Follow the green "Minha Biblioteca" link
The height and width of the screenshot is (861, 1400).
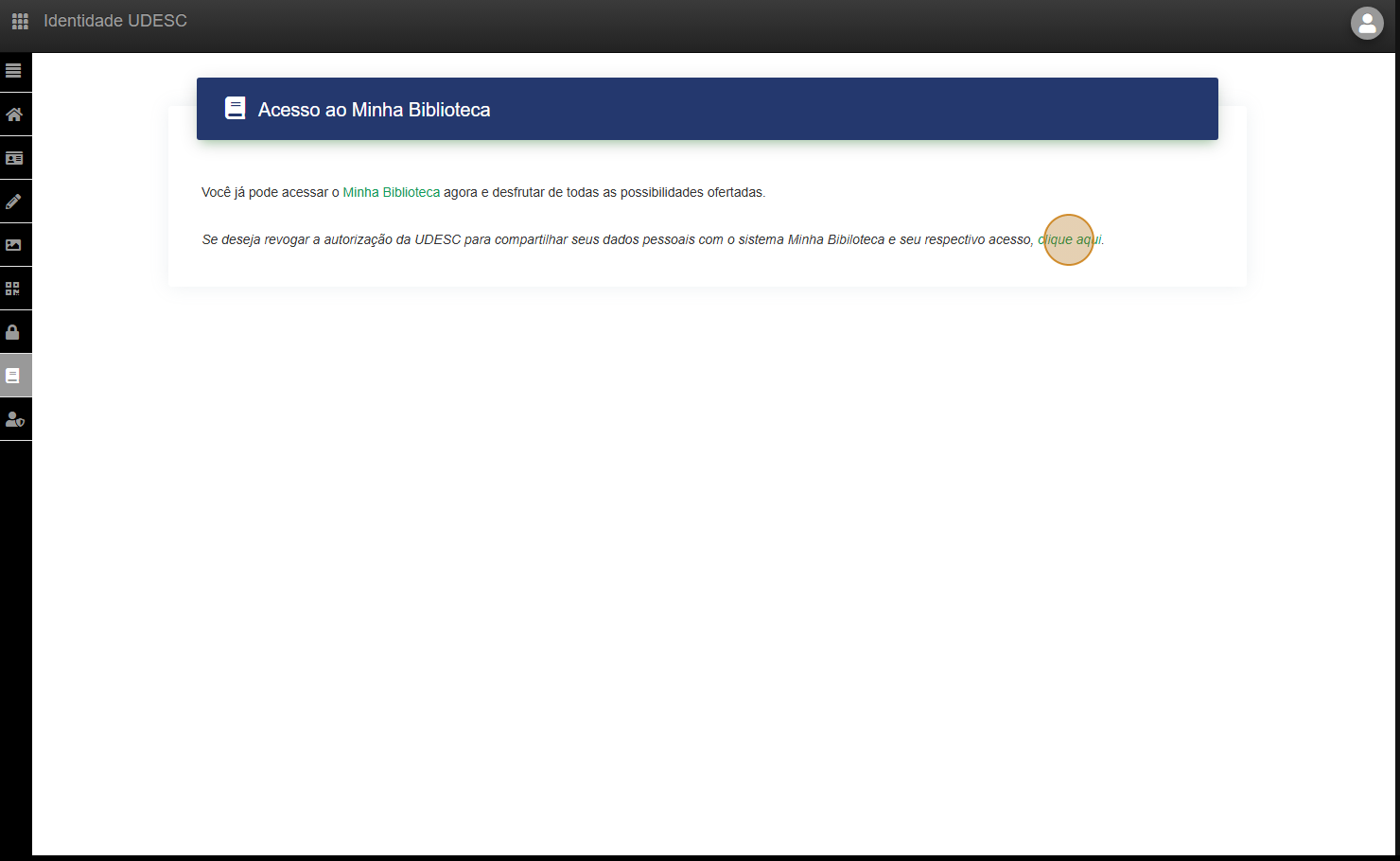pos(391,192)
